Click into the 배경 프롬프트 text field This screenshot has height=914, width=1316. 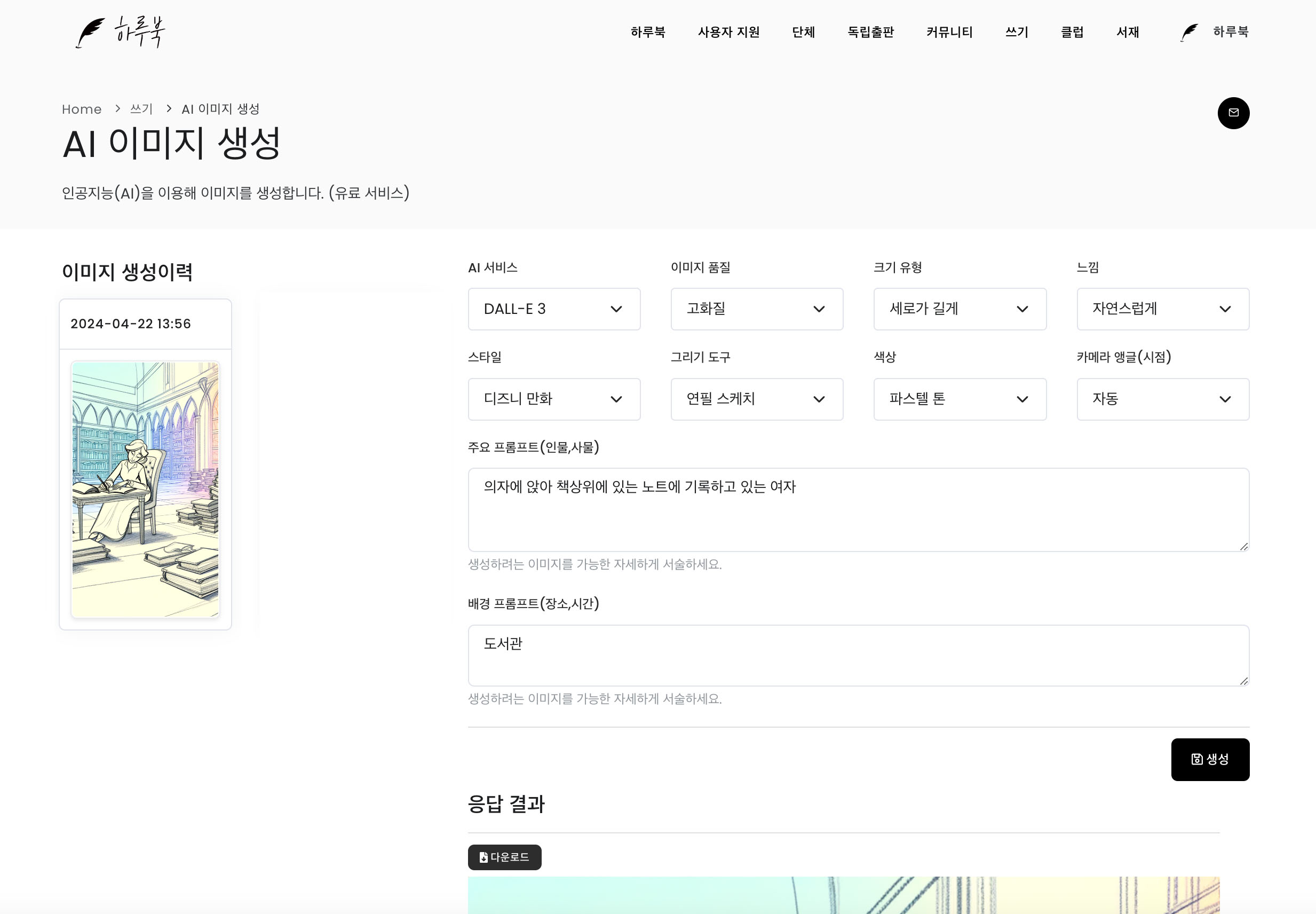(858, 655)
